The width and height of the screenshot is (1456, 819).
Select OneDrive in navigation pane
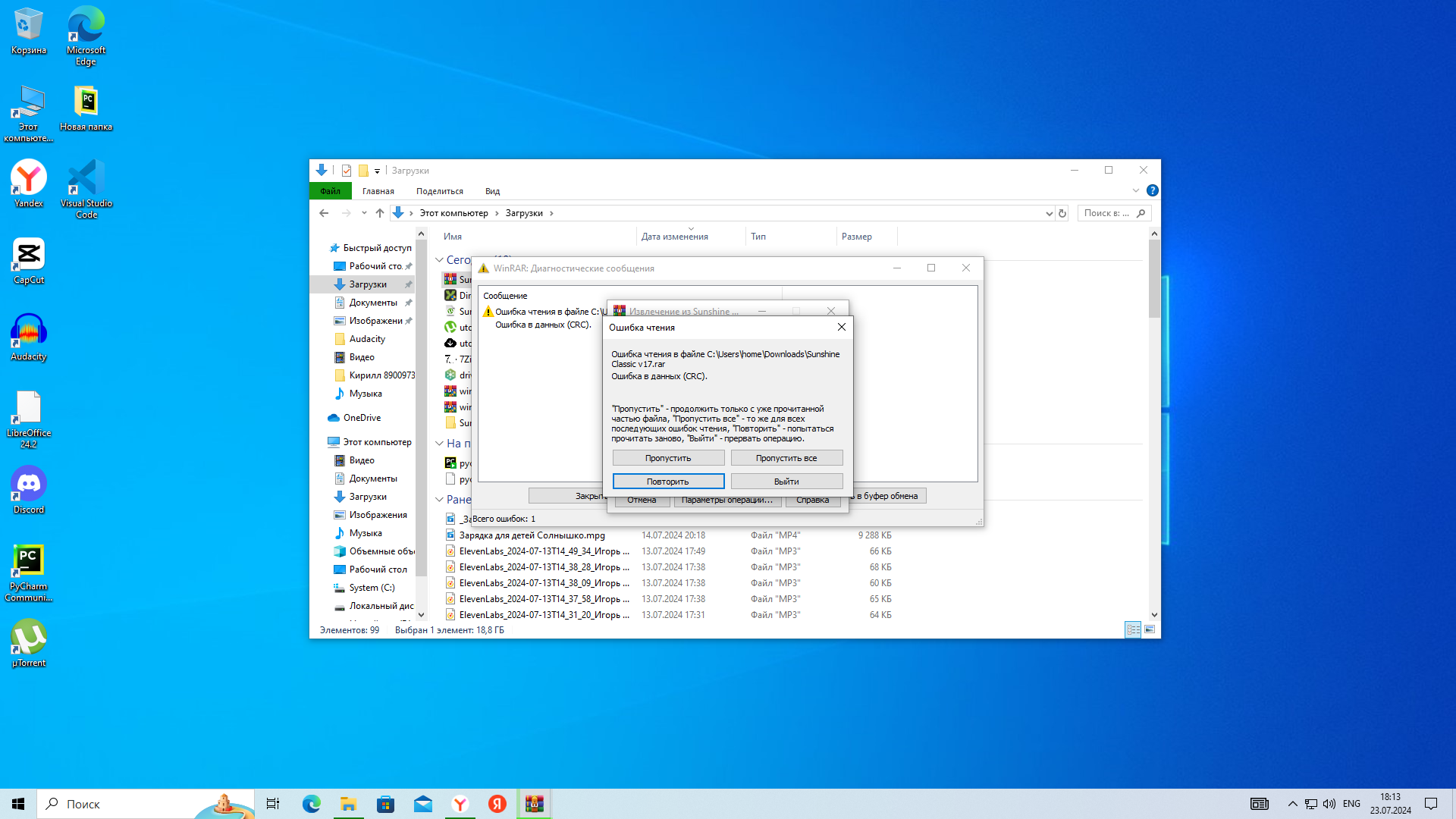362,418
